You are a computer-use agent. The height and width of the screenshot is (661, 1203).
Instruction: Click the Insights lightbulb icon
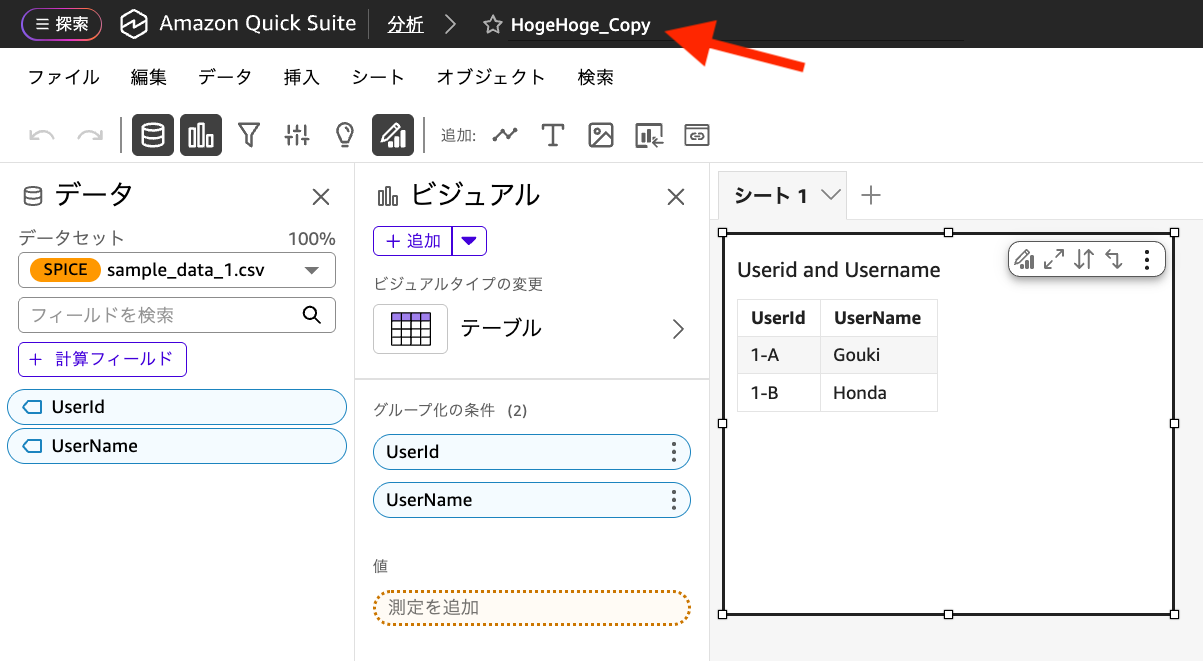tap(344, 134)
